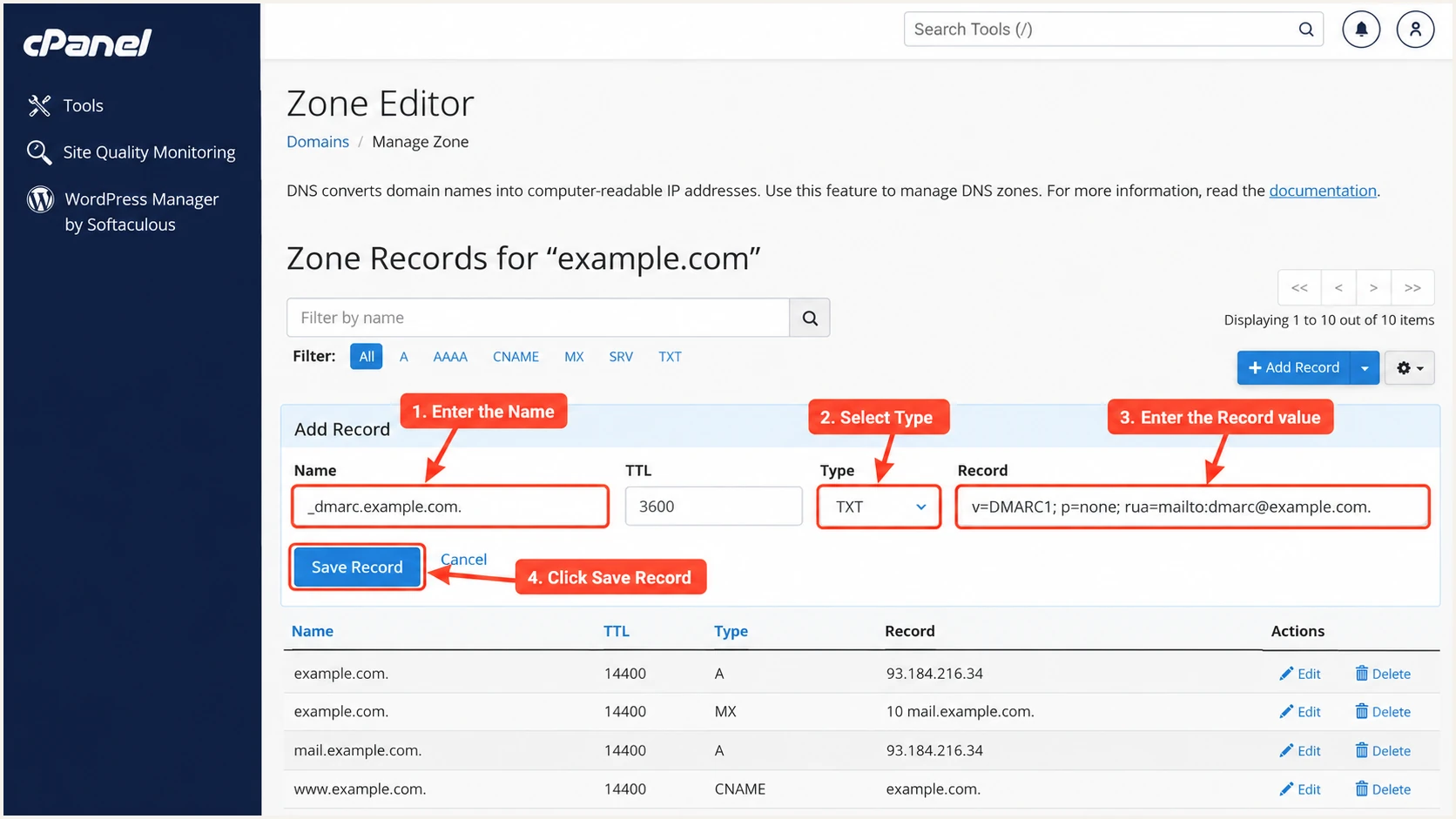Go to the last page of records

[1412, 287]
